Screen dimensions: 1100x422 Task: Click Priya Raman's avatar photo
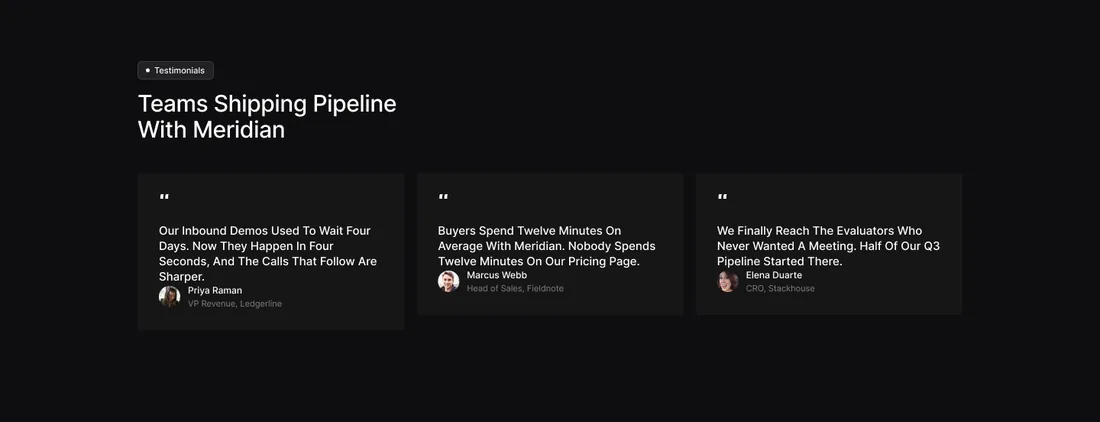(169, 297)
